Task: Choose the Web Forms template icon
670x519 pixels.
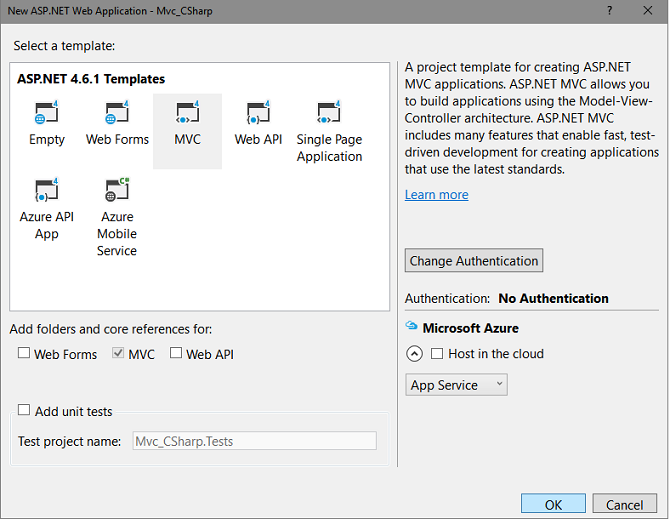Action: [117, 112]
